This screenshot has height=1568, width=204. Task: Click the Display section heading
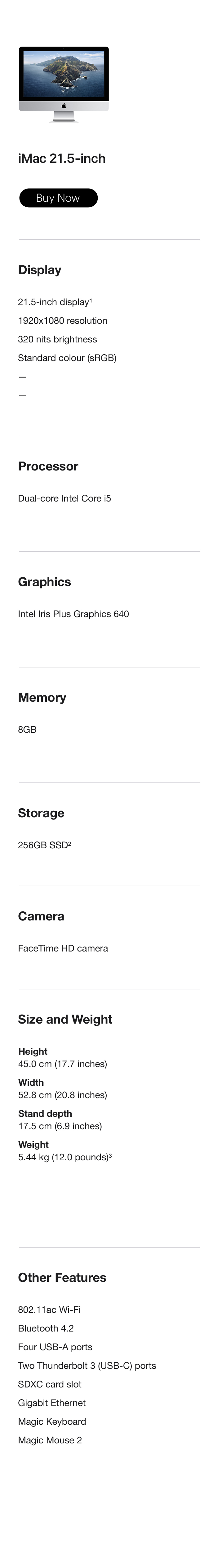pyautogui.click(x=39, y=270)
